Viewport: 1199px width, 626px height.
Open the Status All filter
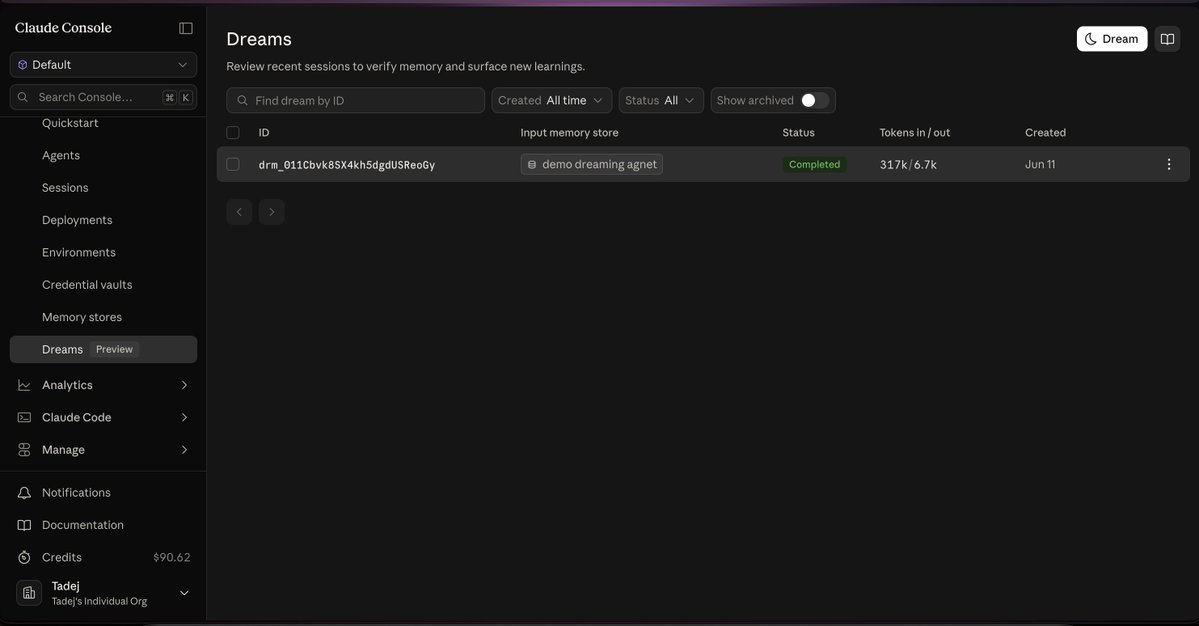coord(661,100)
